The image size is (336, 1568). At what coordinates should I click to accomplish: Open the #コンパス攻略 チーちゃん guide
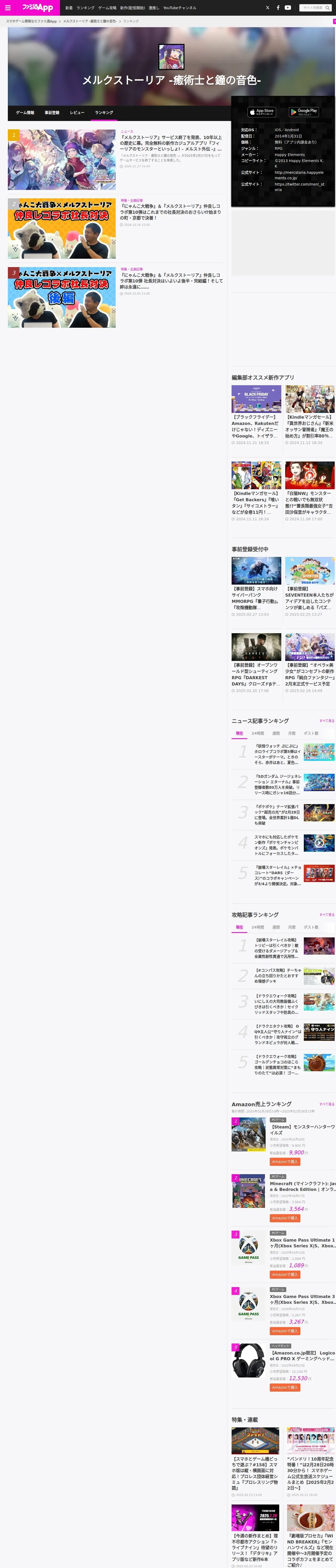pos(283,976)
